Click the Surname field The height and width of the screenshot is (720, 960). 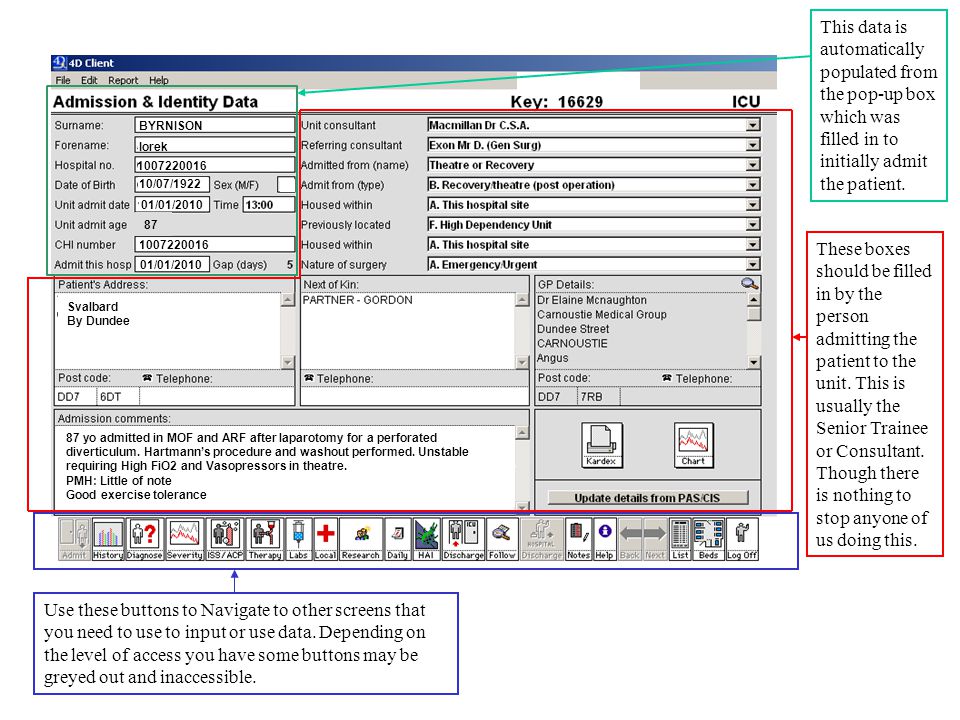coord(214,125)
